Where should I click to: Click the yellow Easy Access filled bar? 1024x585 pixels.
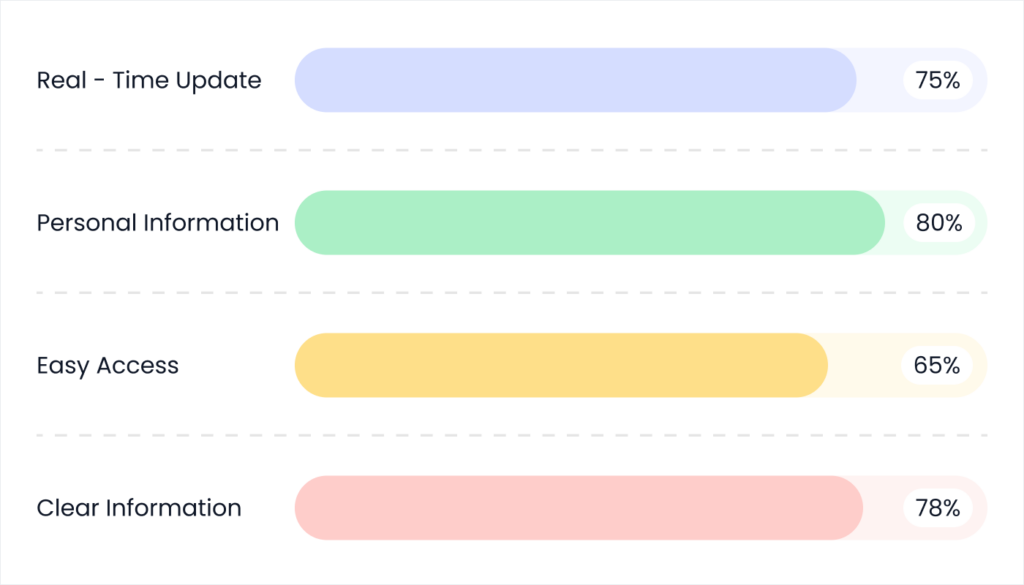[561, 365]
